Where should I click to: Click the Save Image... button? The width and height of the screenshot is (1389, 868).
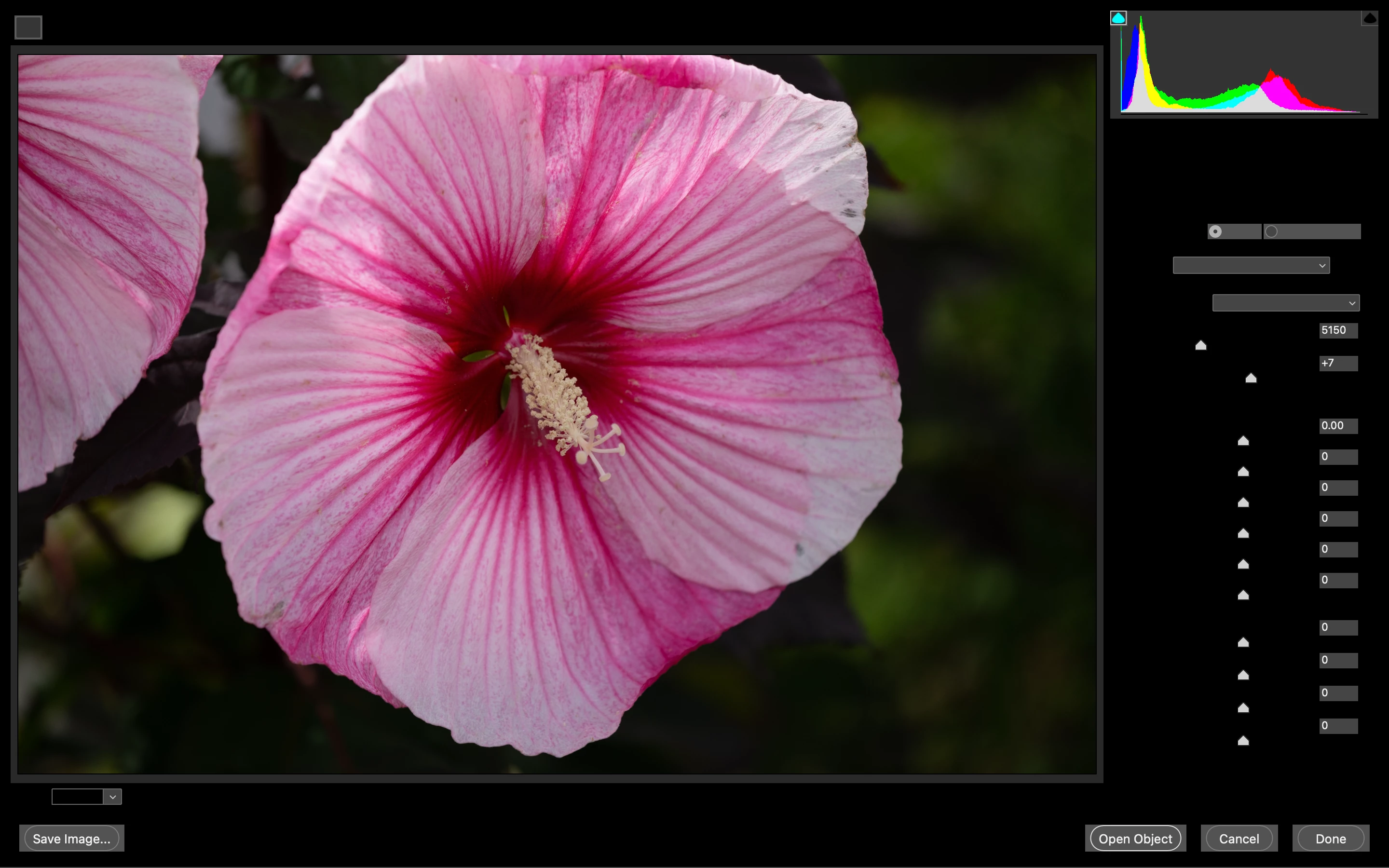(72, 838)
